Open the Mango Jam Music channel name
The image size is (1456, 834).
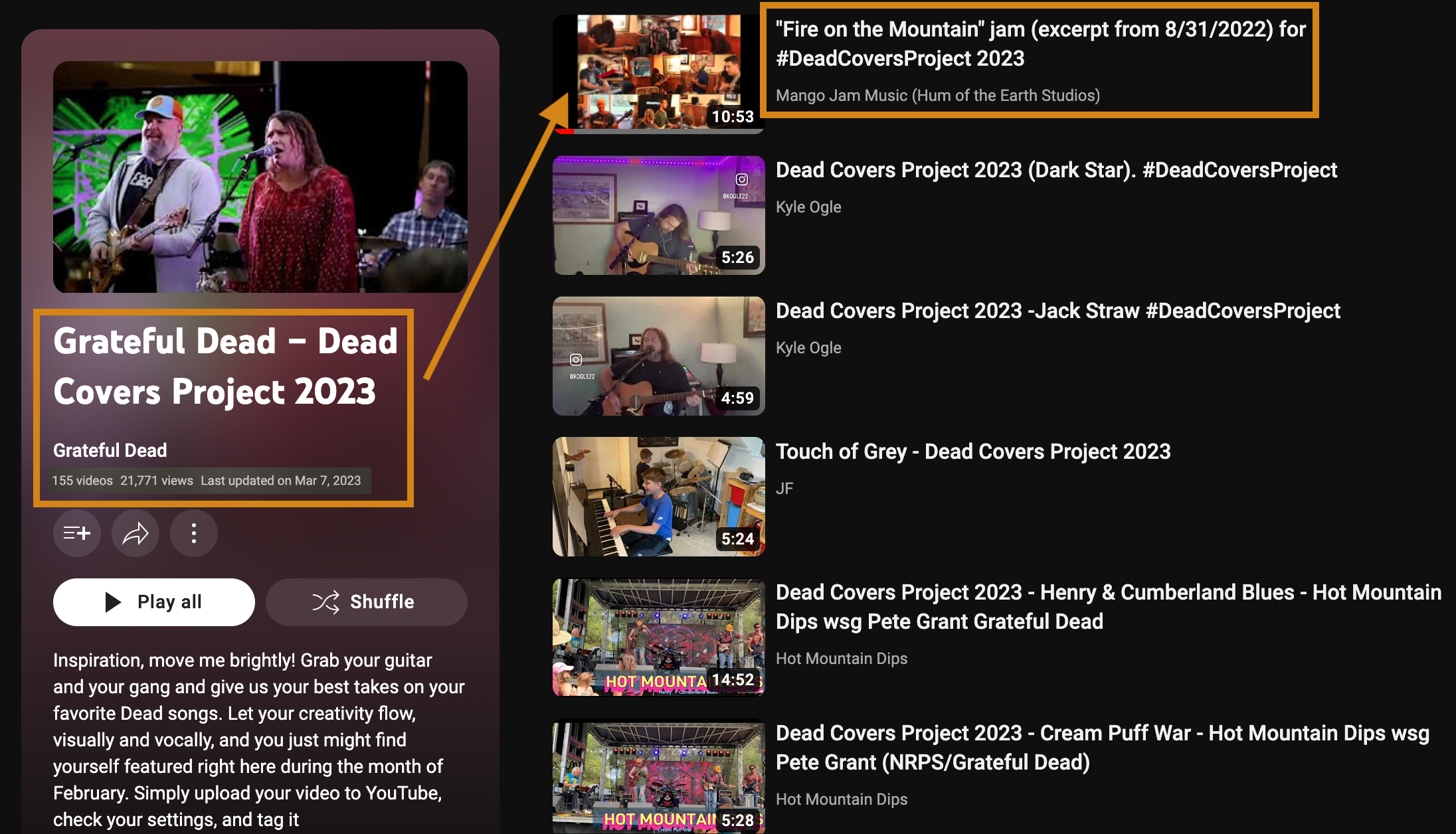[x=937, y=96]
